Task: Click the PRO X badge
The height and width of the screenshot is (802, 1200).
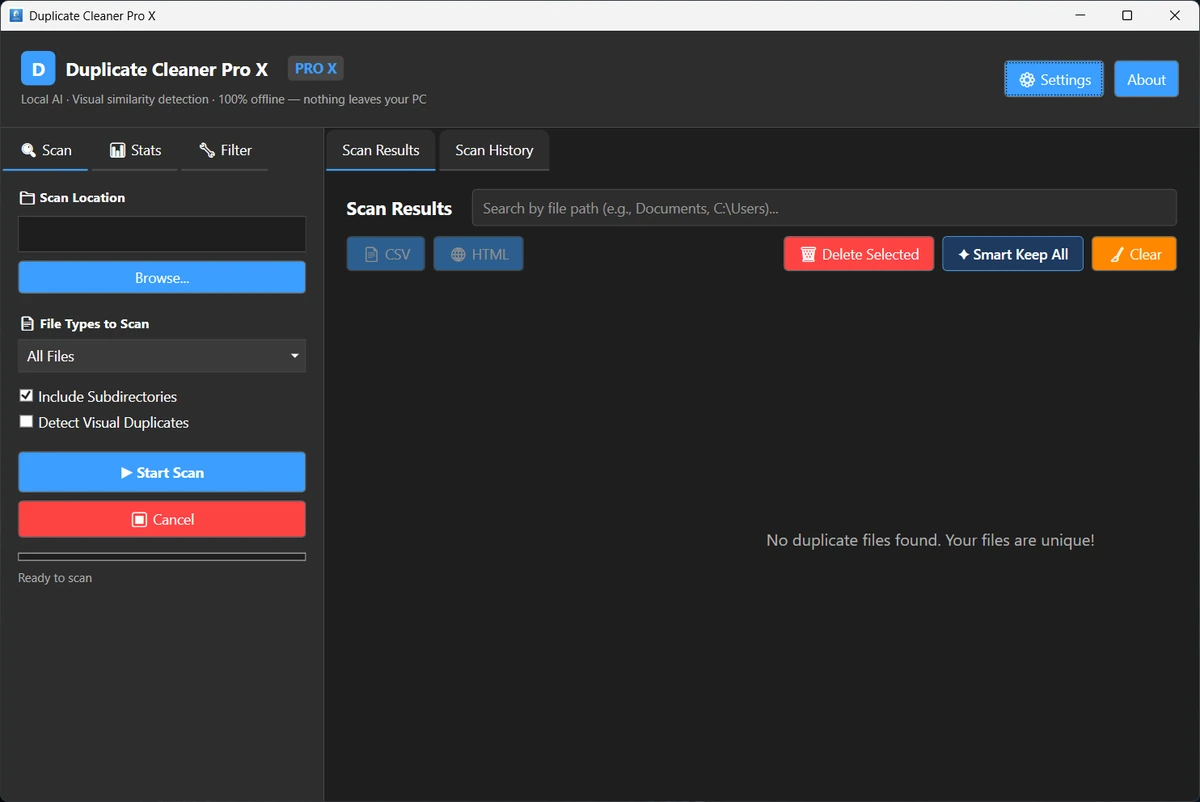Action: [x=316, y=68]
